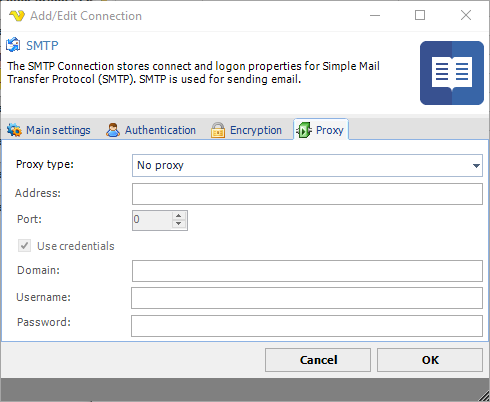490x402 pixels.
Task: Click the Cancel button
Action: (318, 360)
